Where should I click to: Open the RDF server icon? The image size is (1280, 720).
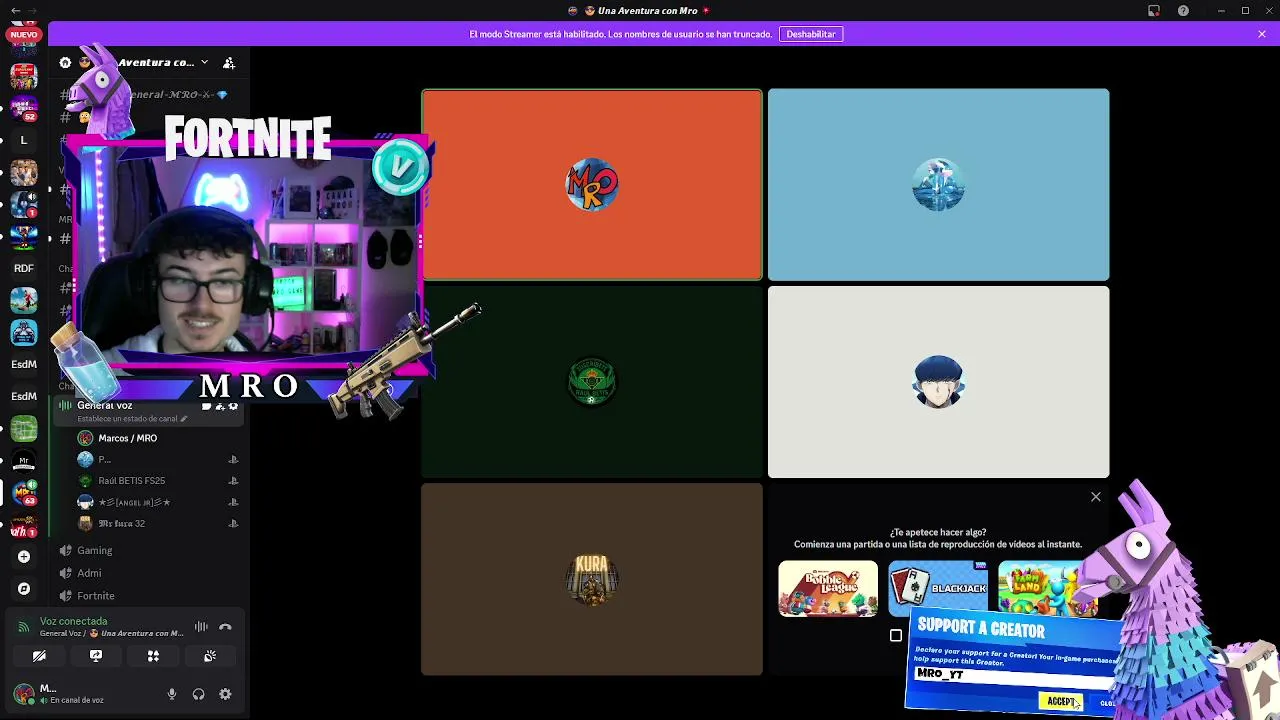click(x=24, y=268)
